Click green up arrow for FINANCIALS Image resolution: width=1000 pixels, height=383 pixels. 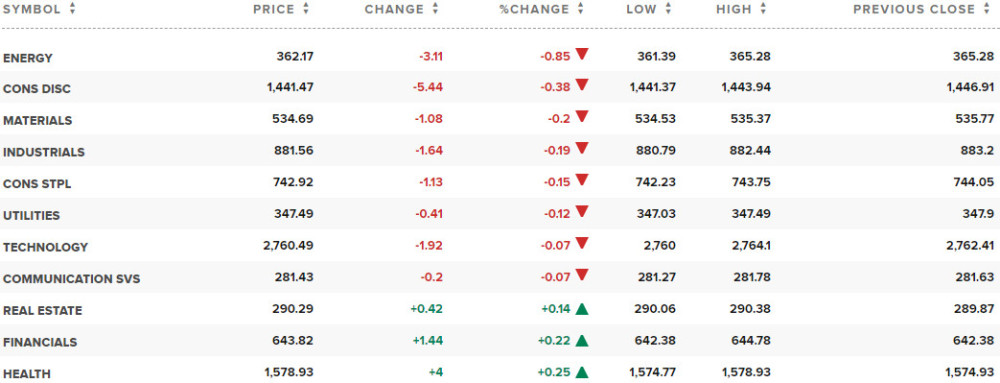(x=581, y=341)
